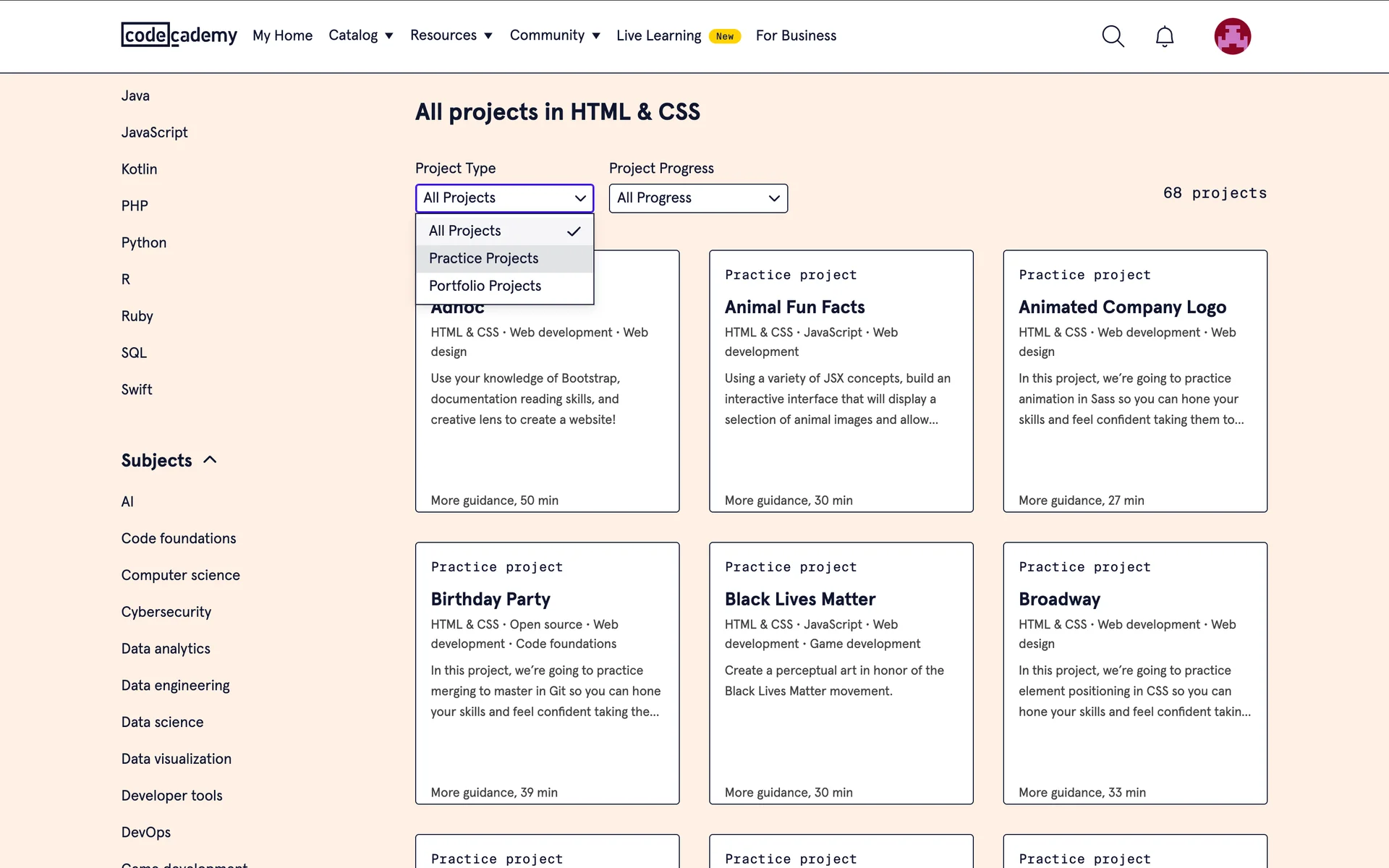The image size is (1389, 868).
Task: Open the Project Progress dropdown
Action: tap(697, 198)
